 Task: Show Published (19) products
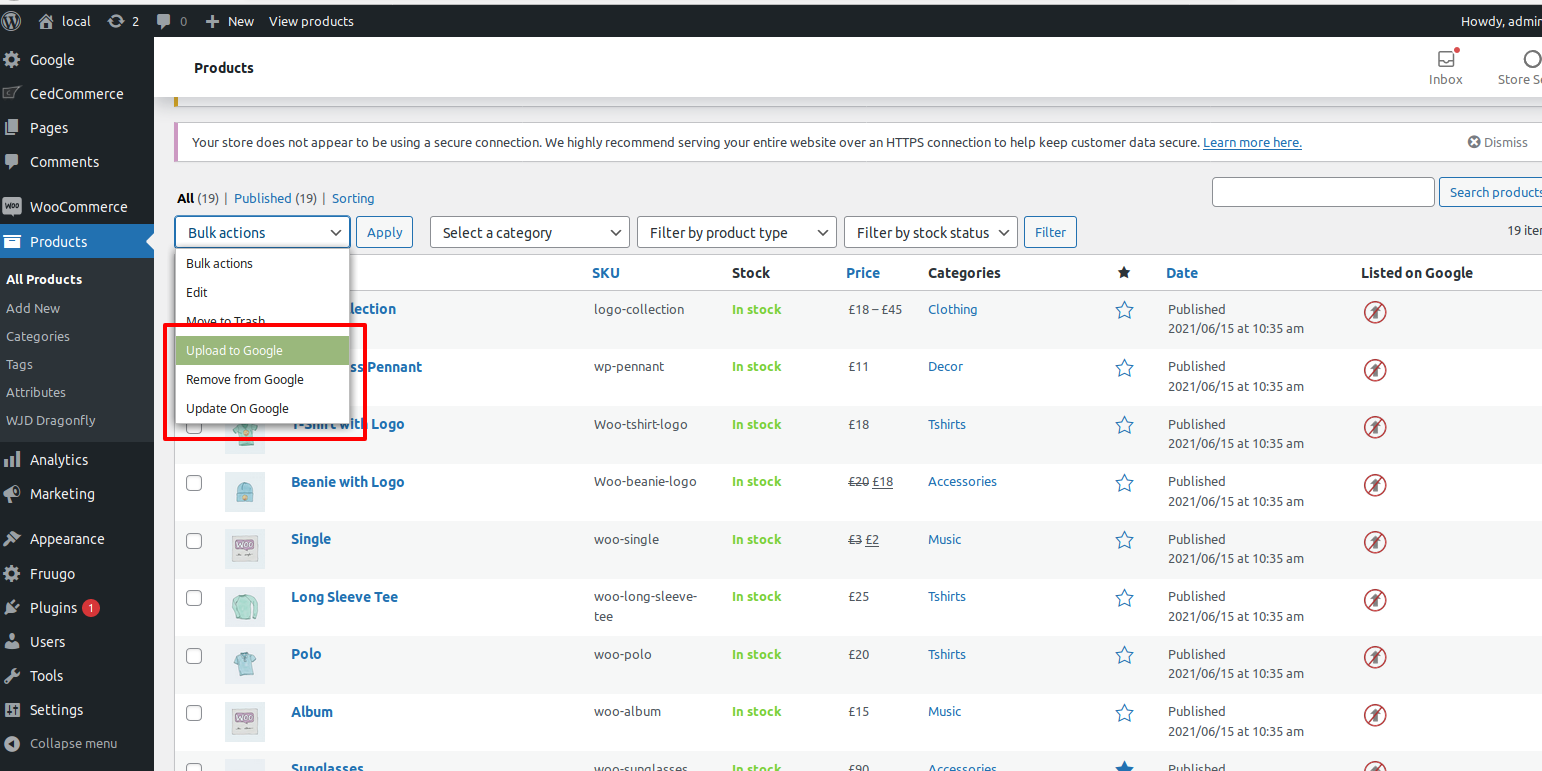click(x=276, y=198)
